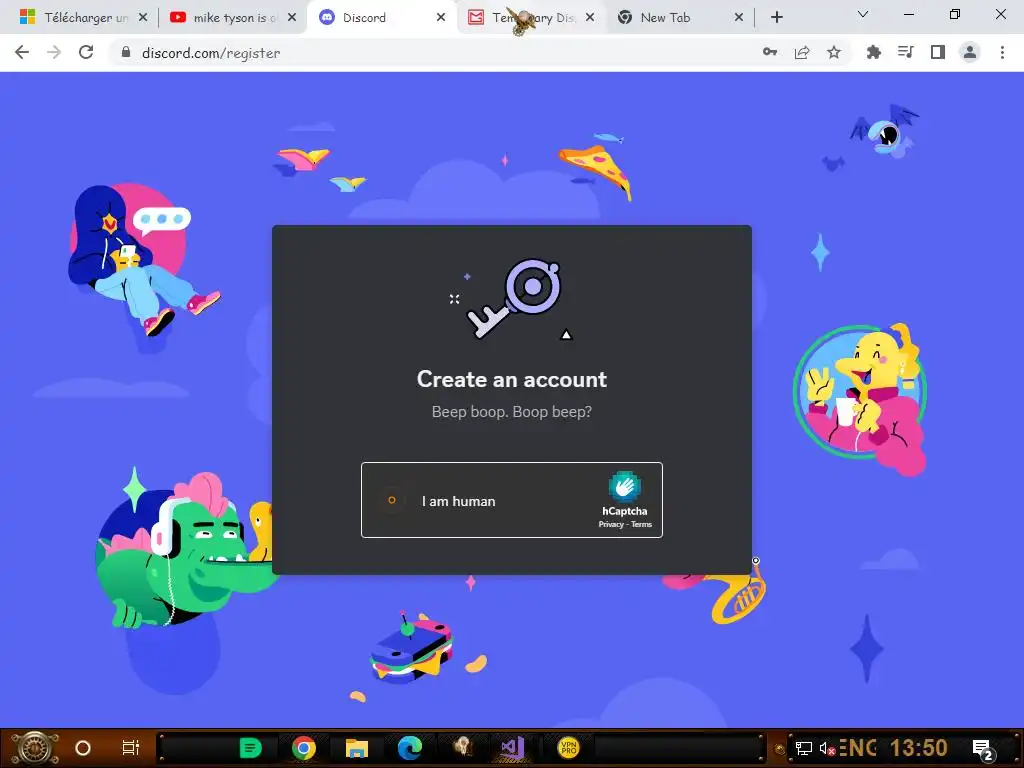Open Visual Studio from the taskbar
The width and height of the screenshot is (1024, 768).
(x=513, y=748)
